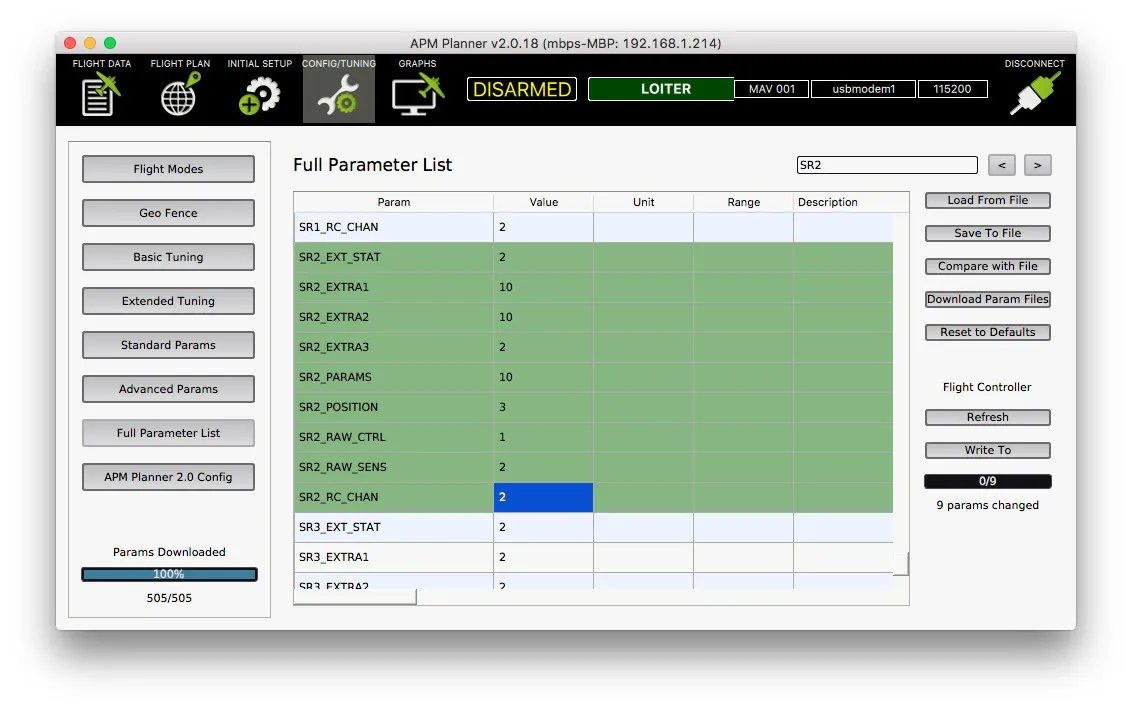Go to next search result arrow
The height and width of the screenshot is (710, 1132).
click(x=1038, y=165)
